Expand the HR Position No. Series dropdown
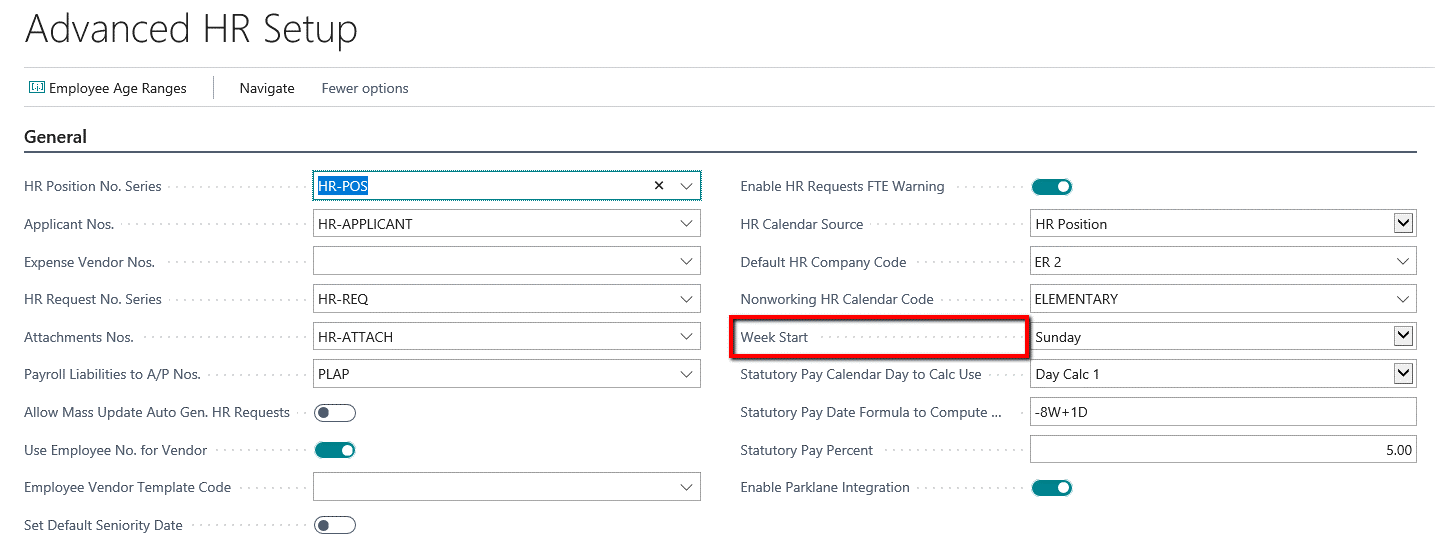1435x553 pixels. 687,186
